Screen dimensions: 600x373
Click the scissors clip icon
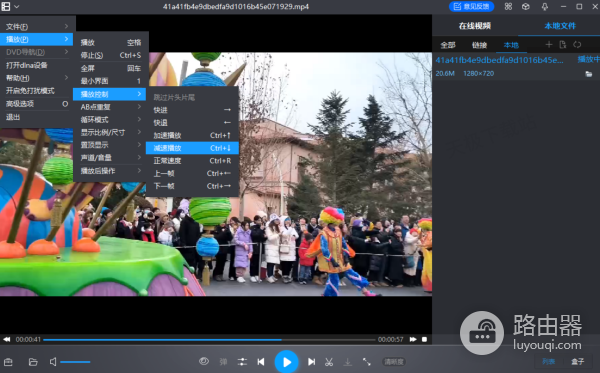pyautogui.click(x=329, y=362)
